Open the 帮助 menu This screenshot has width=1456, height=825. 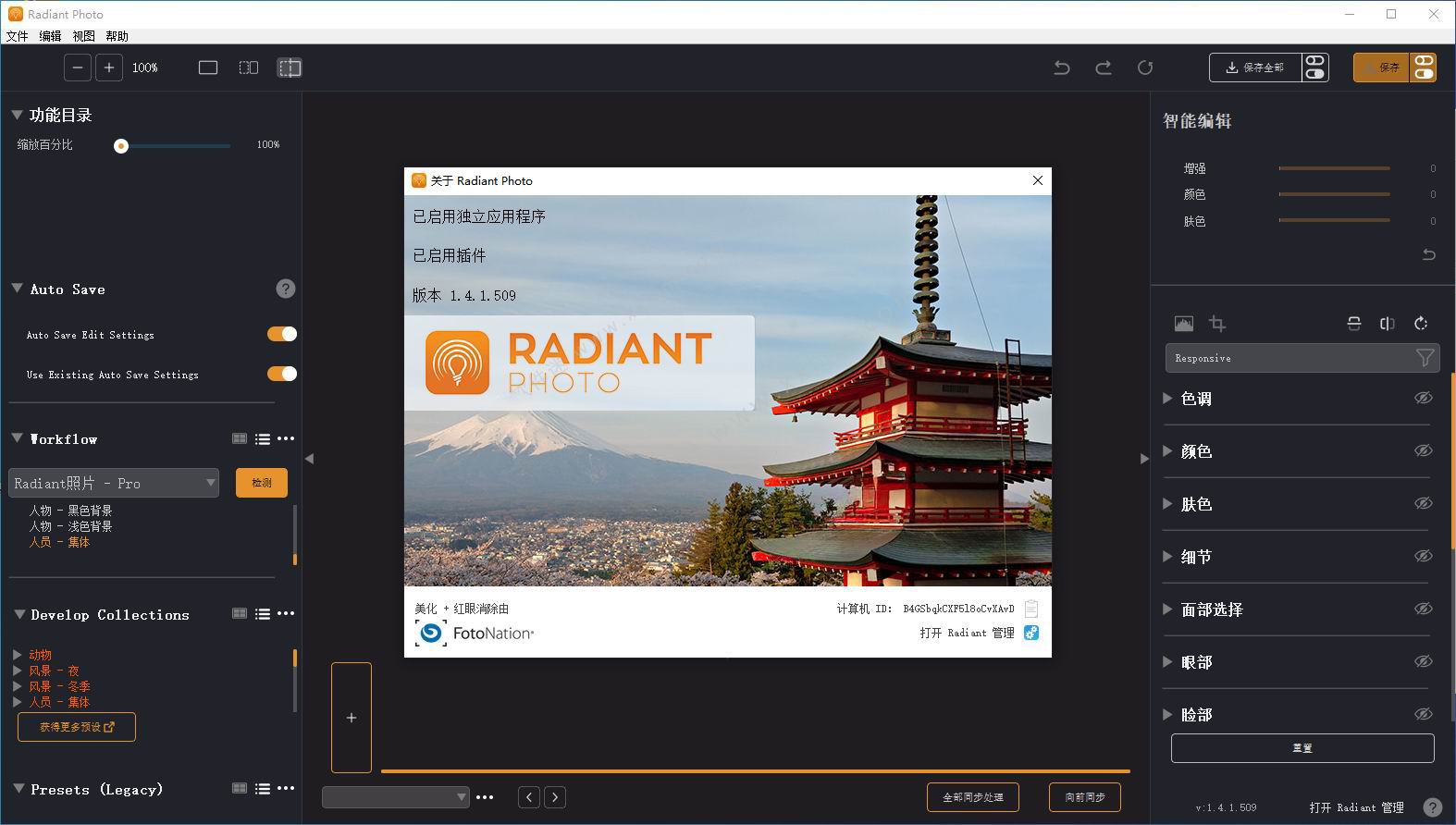coord(117,36)
